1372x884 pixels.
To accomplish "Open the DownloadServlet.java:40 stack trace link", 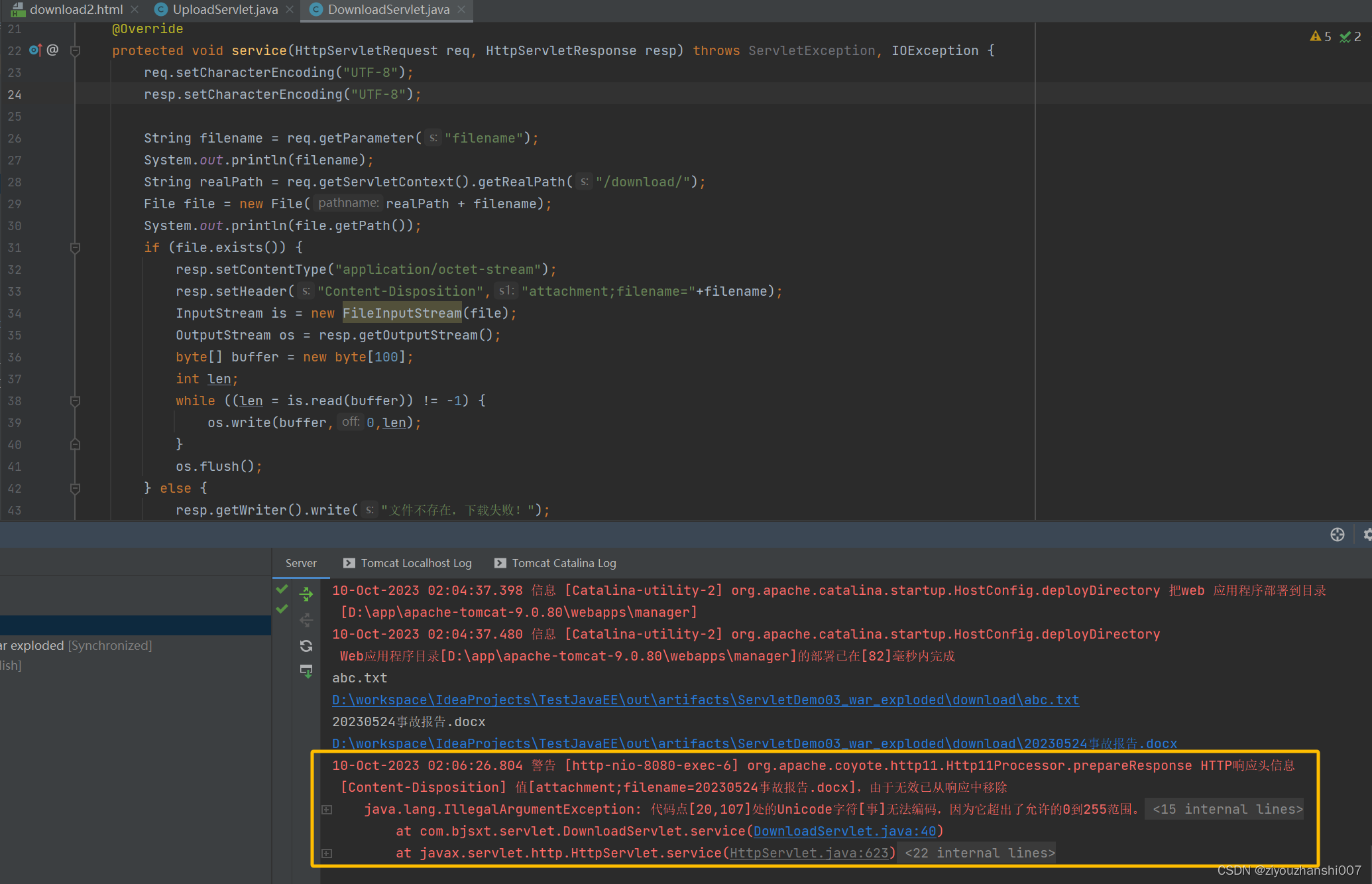I will (x=845, y=831).
